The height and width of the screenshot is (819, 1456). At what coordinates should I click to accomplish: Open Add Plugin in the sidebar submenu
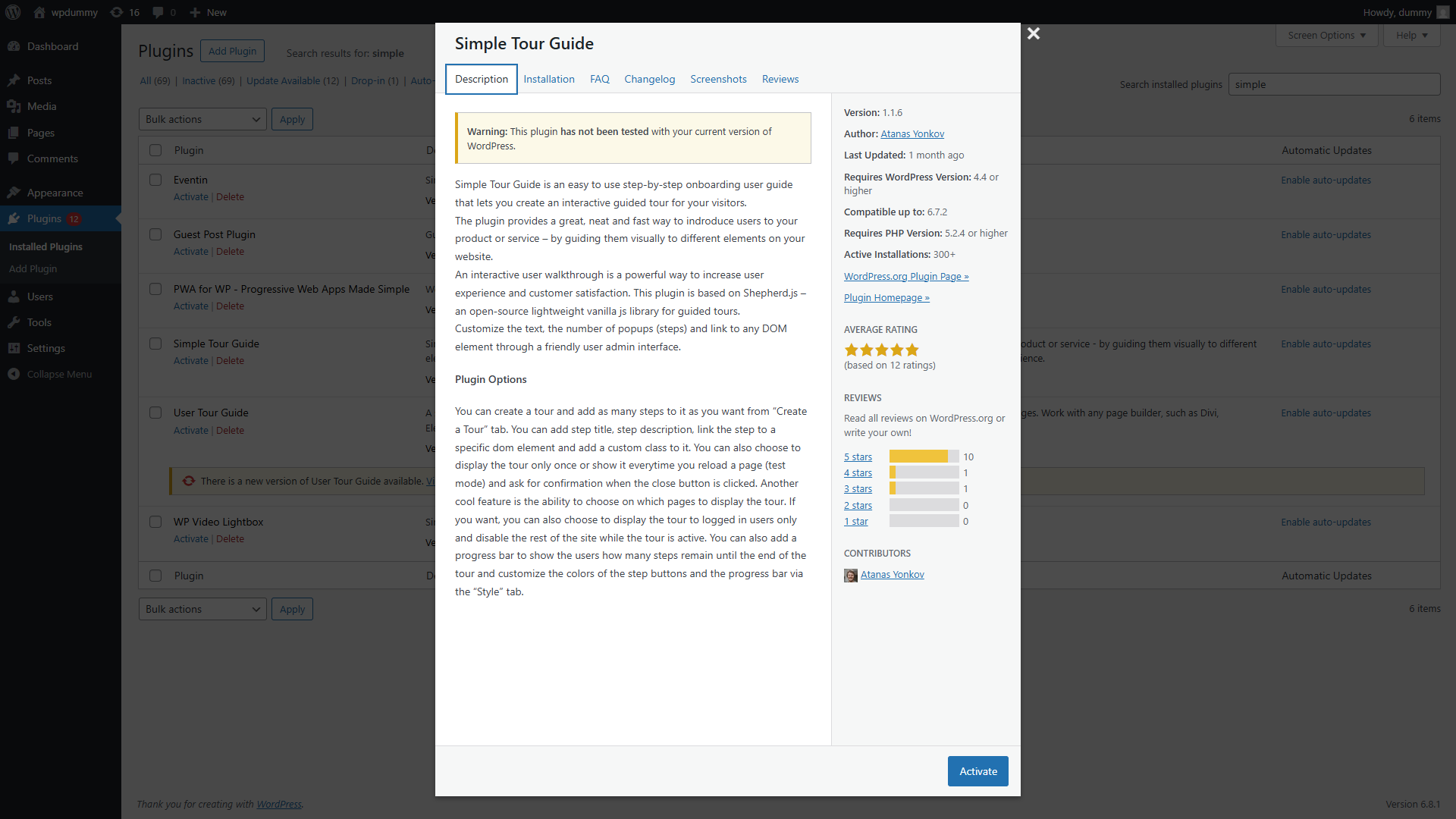[x=33, y=268]
